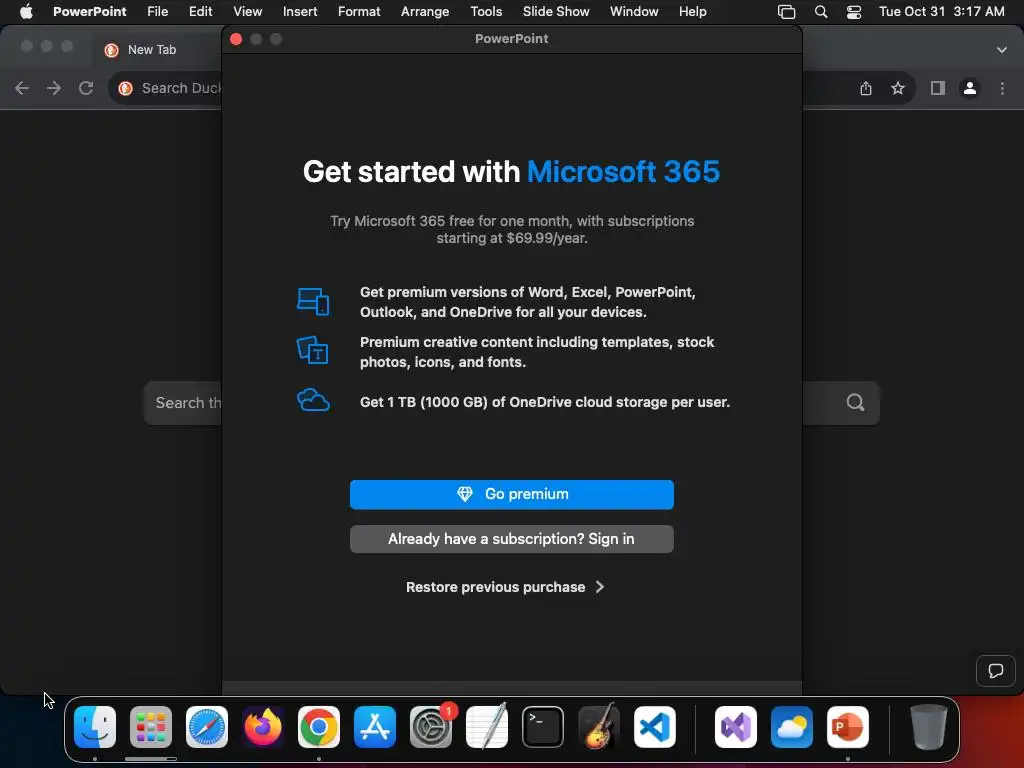The height and width of the screenshot is (768, 1024).
Task: Toggle the browser side panel icon
Action: click(x=938, y=88)
